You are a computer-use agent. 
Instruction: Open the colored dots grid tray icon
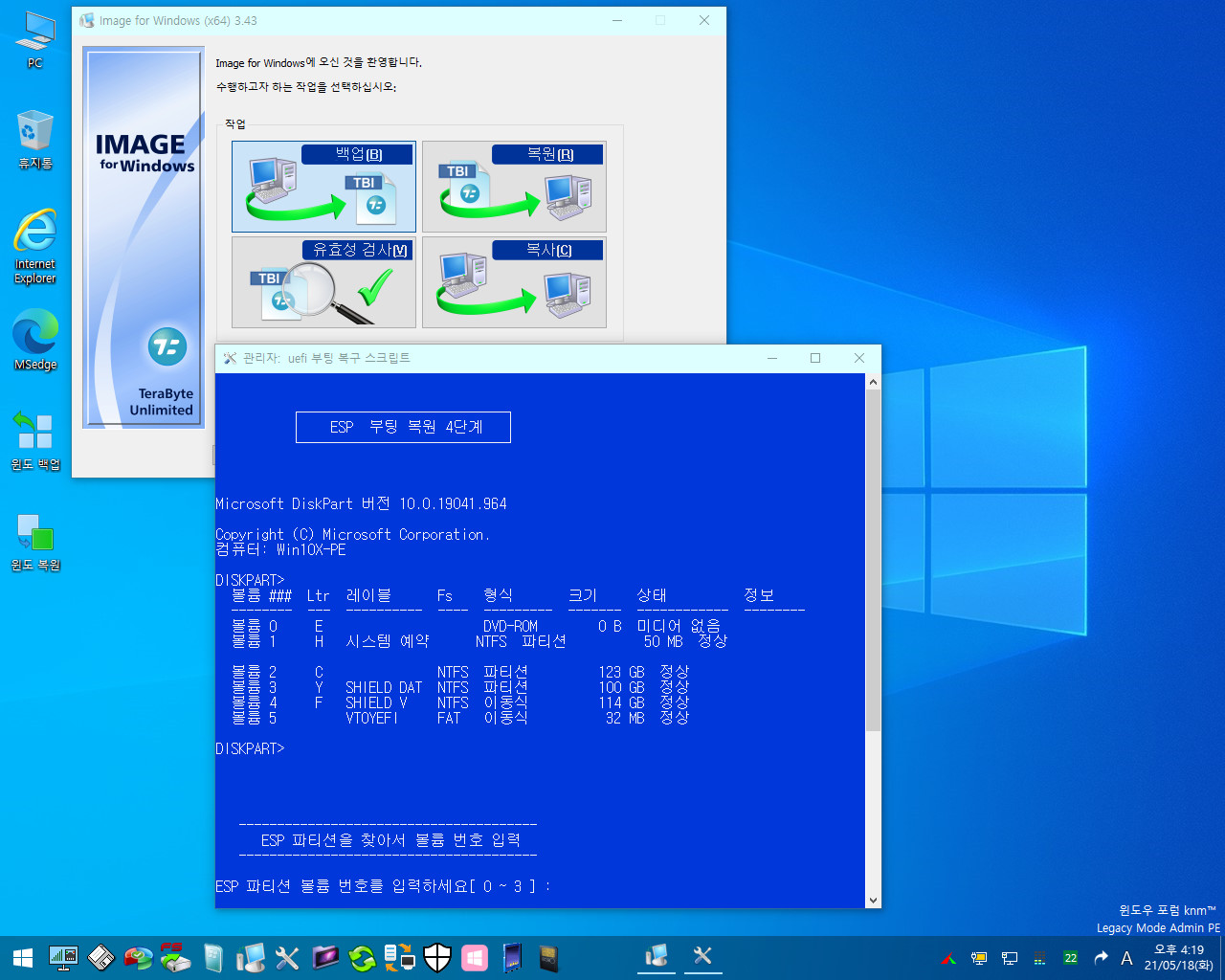(x=1039, y=958)
